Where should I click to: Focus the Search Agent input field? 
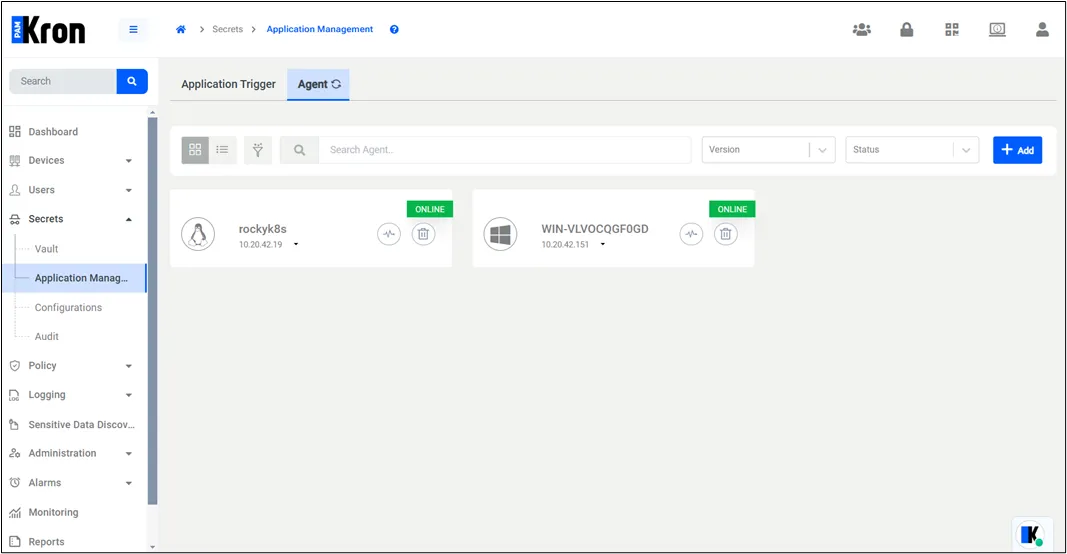(505, 150)
